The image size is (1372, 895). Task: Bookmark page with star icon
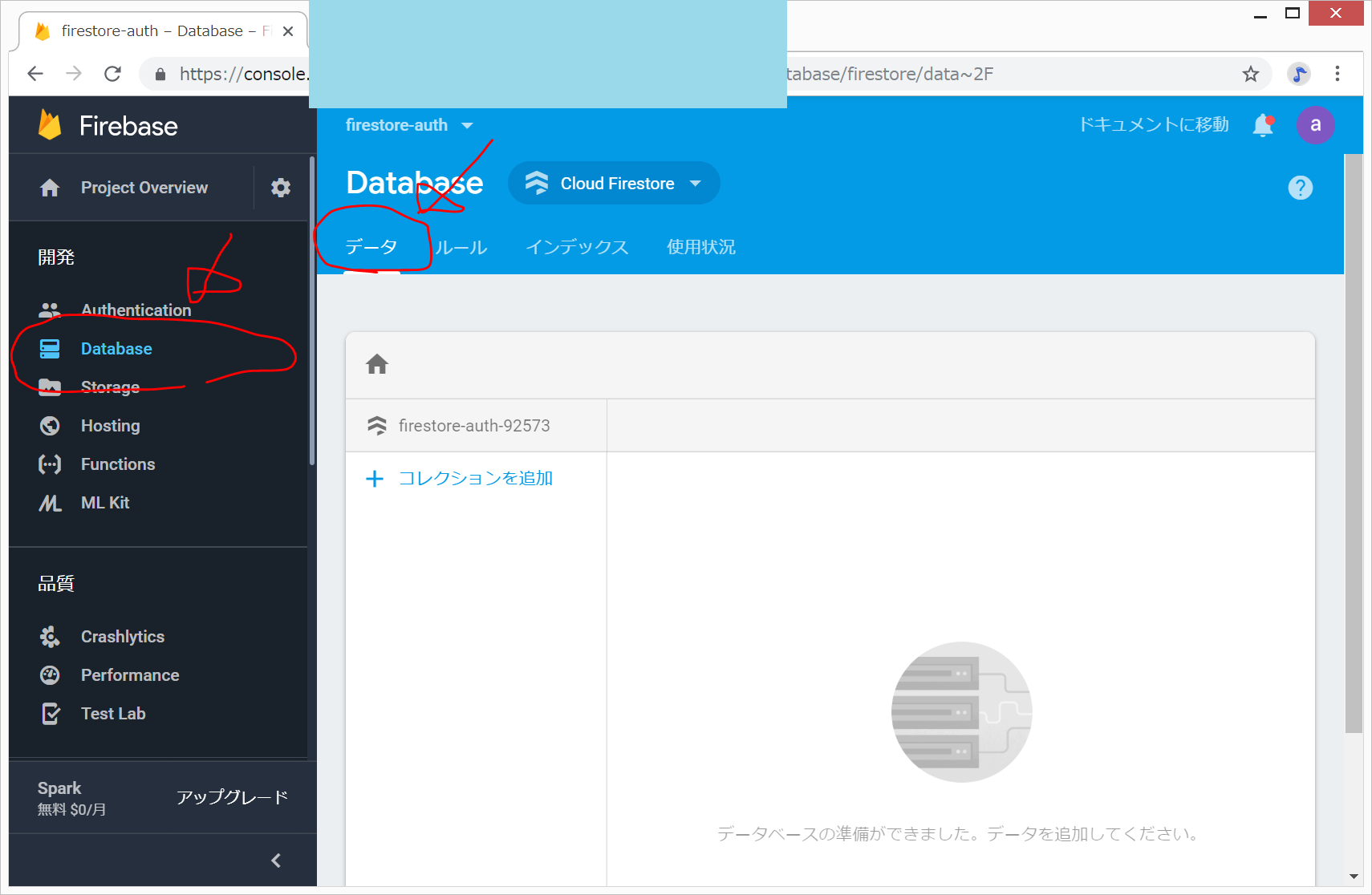pyautogui.click(x=1251, y=74)
